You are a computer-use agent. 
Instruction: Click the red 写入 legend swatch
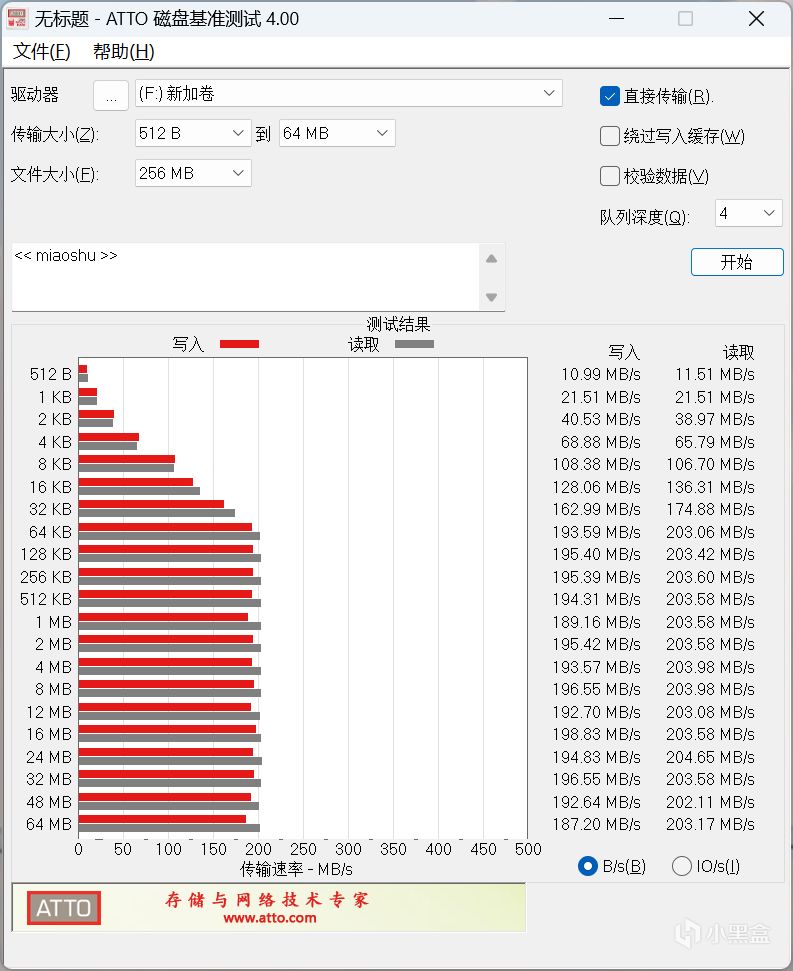point(240,344)
